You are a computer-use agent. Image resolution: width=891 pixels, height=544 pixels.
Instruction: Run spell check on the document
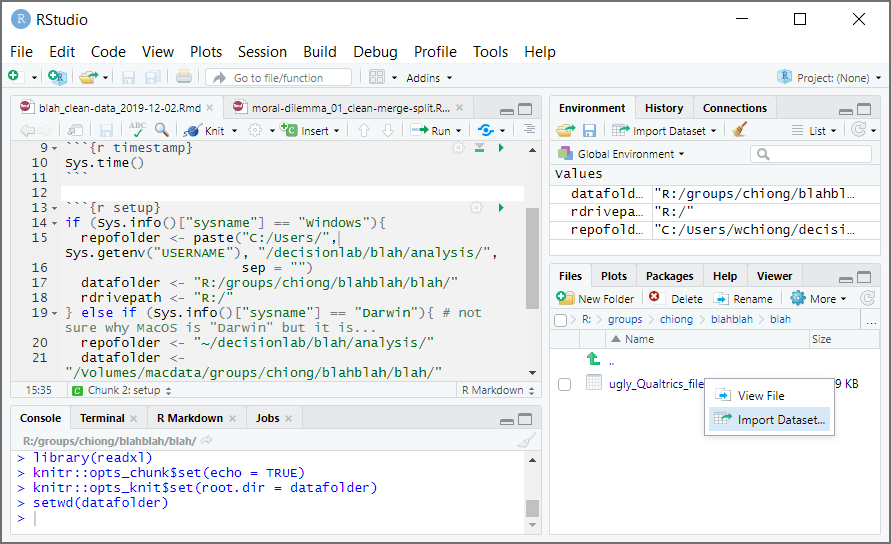coord(137,130)
